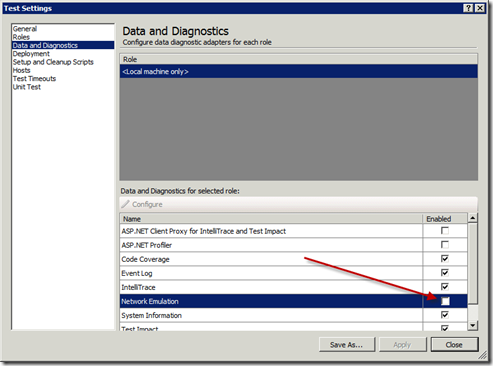Uncheck the IntelliTrace checkbox
The width and height of the screenshot is (493, 366).
(x=445, y=287)
